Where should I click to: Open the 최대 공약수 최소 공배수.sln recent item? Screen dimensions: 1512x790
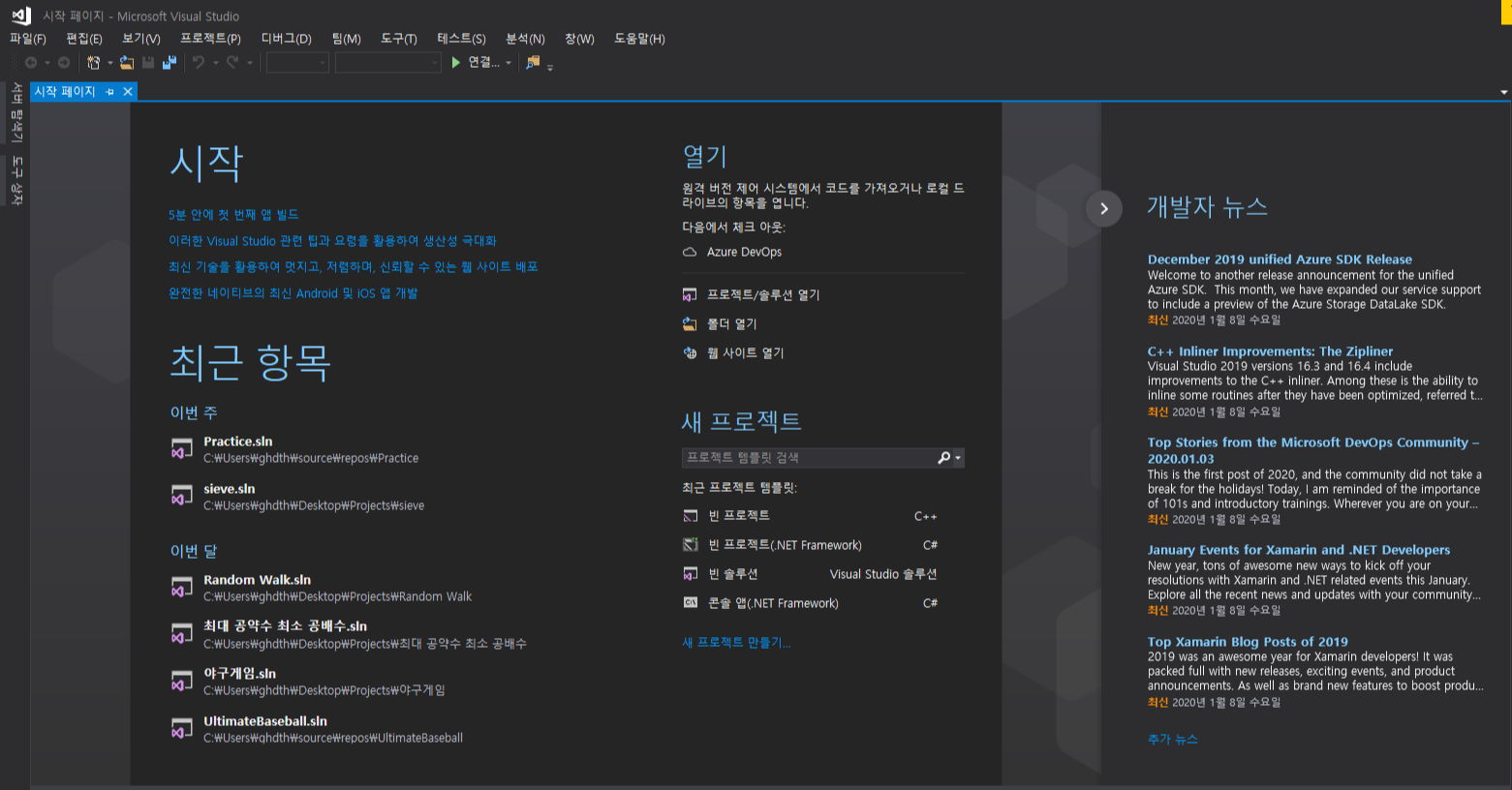[349, 634]
